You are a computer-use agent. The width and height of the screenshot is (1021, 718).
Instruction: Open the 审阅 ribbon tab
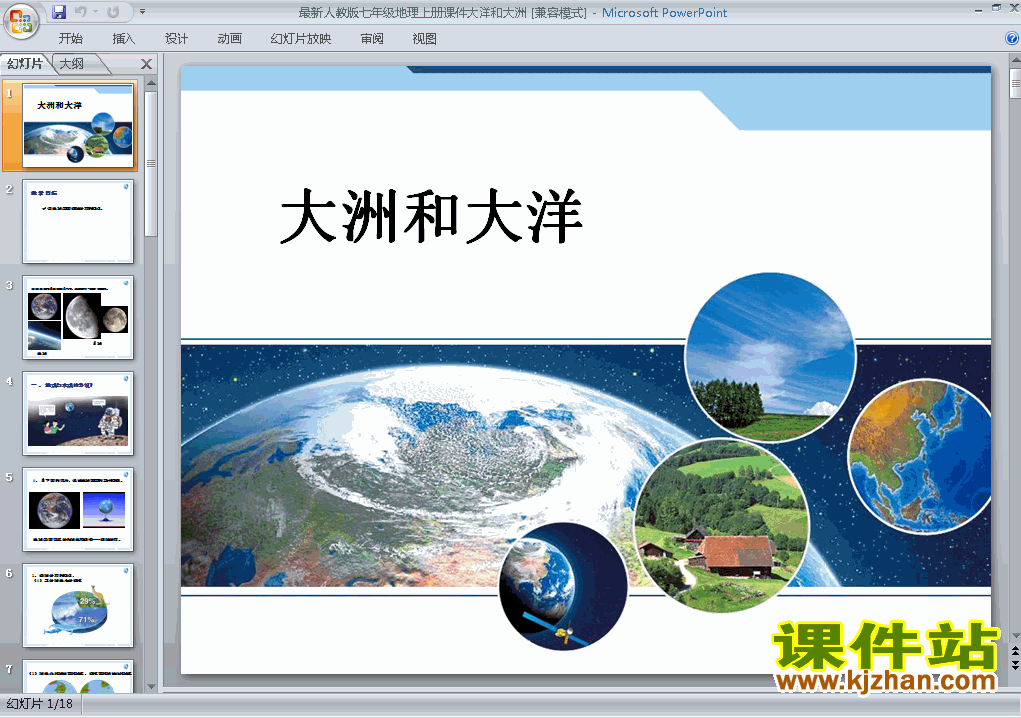372,39
